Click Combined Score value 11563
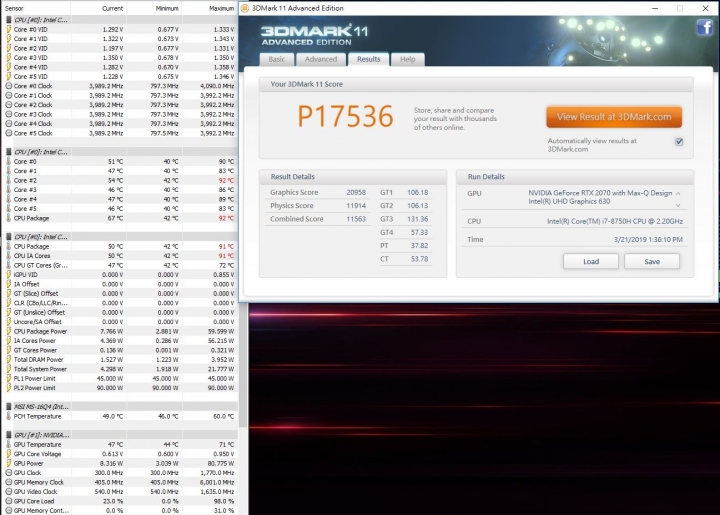The image size is (720, 515). (356, 219)
